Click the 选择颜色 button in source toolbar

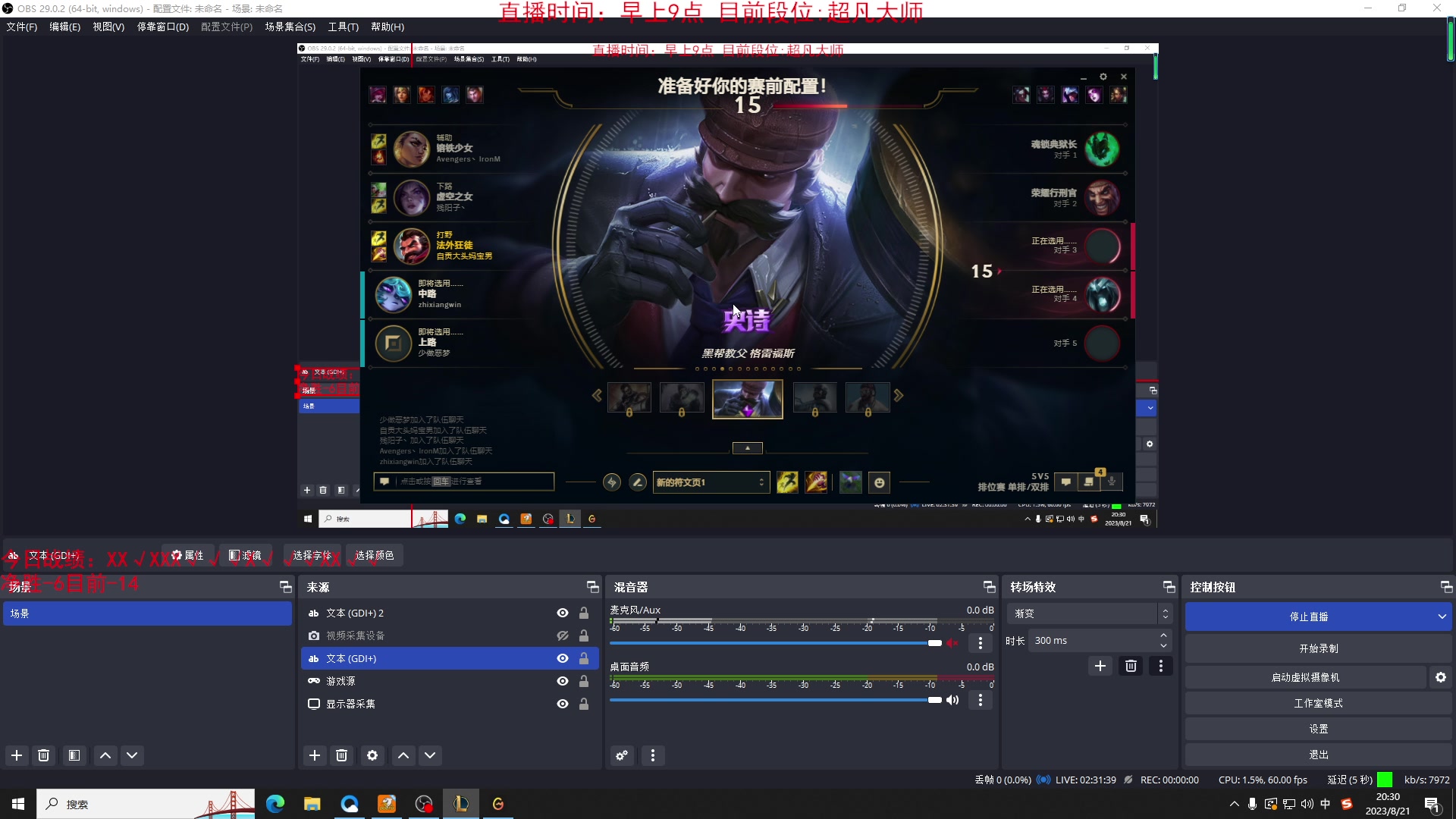(375, 555)
